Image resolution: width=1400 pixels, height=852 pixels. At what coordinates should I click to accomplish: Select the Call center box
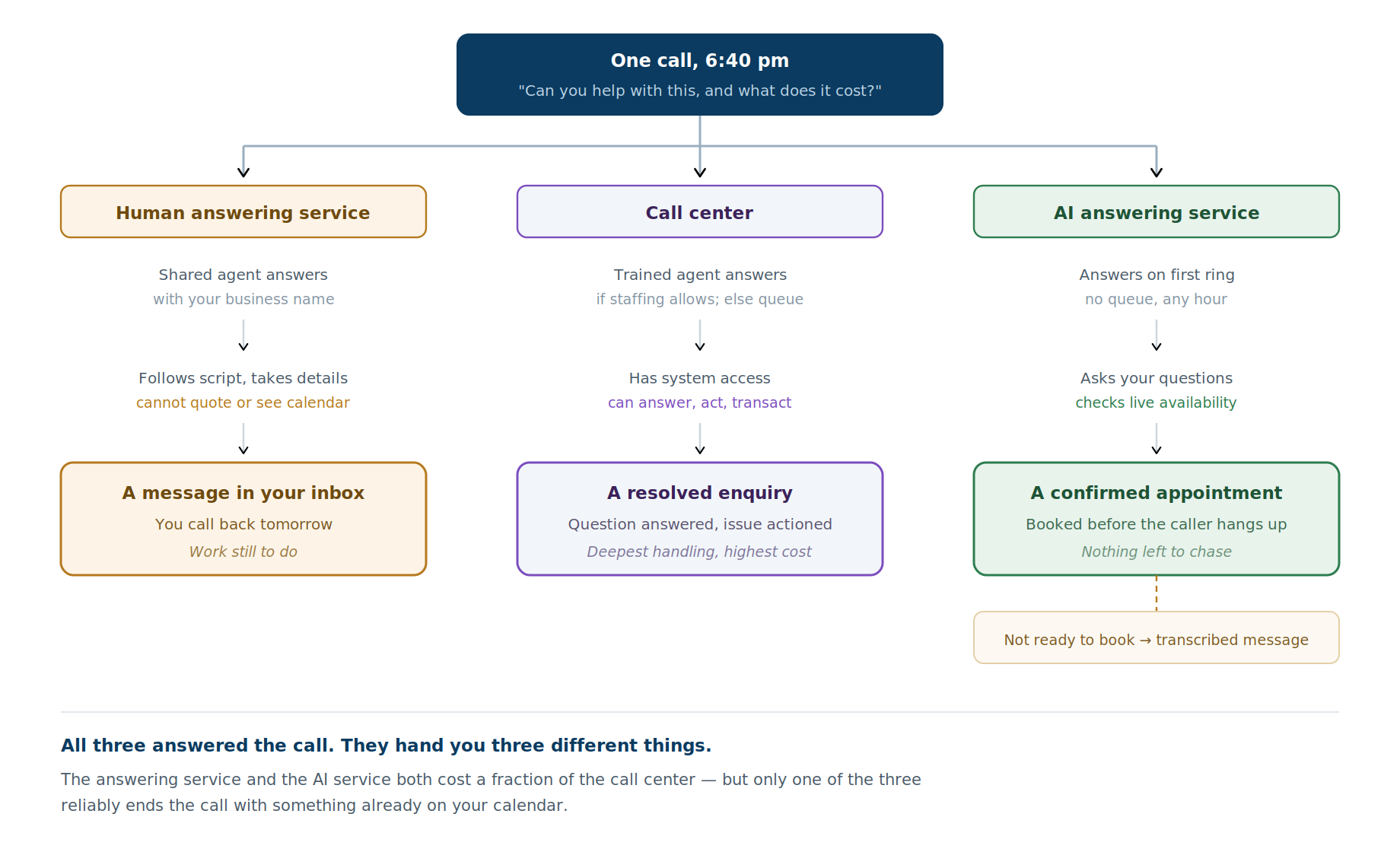click(700, 211)
